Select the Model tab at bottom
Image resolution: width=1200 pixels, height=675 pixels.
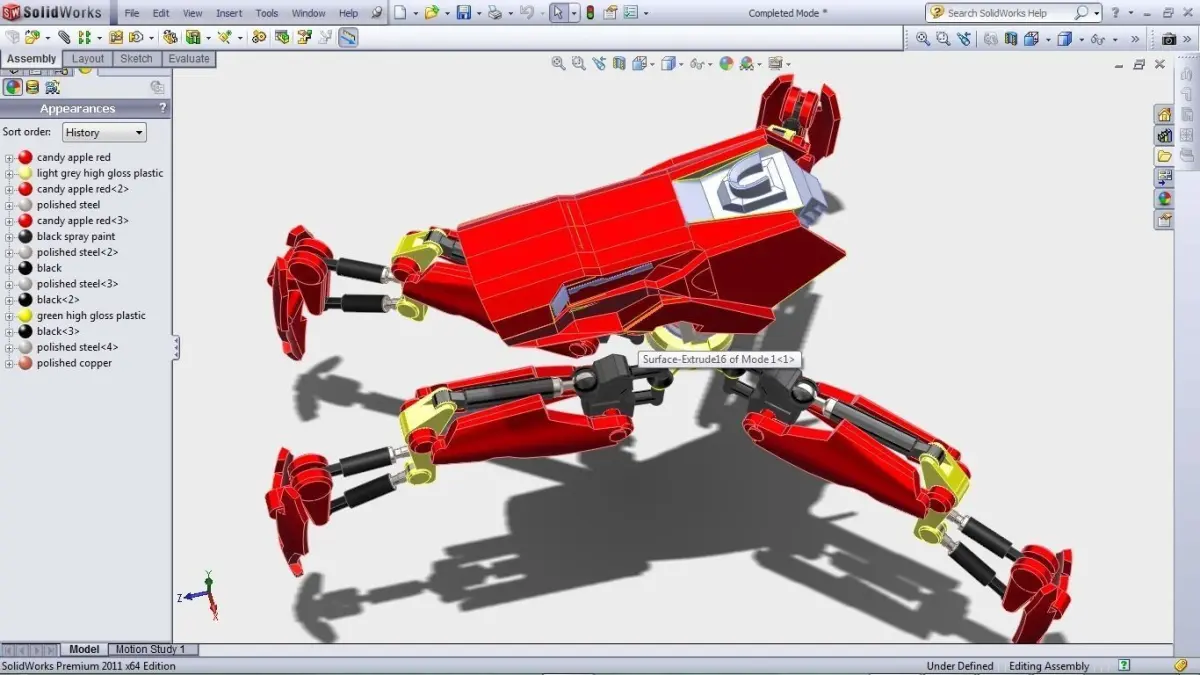click(x=84, y=649)
